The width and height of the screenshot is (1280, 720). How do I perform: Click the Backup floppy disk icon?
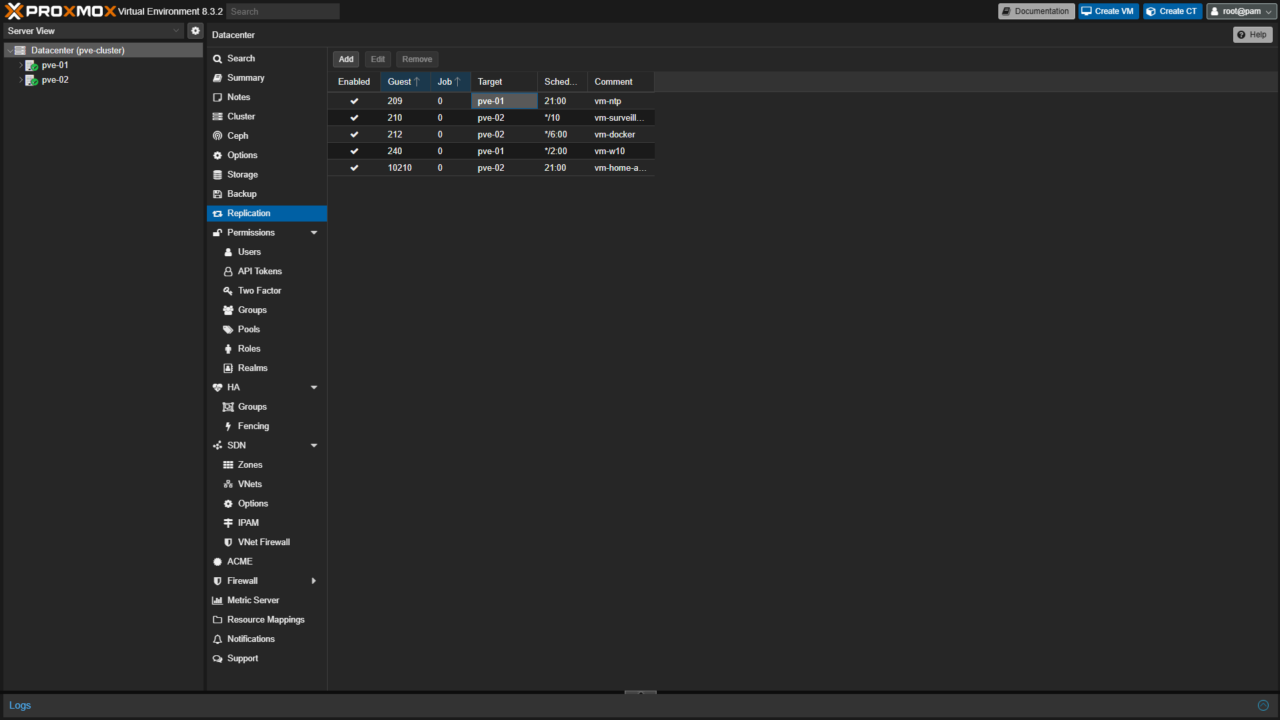tap(218, 194)
